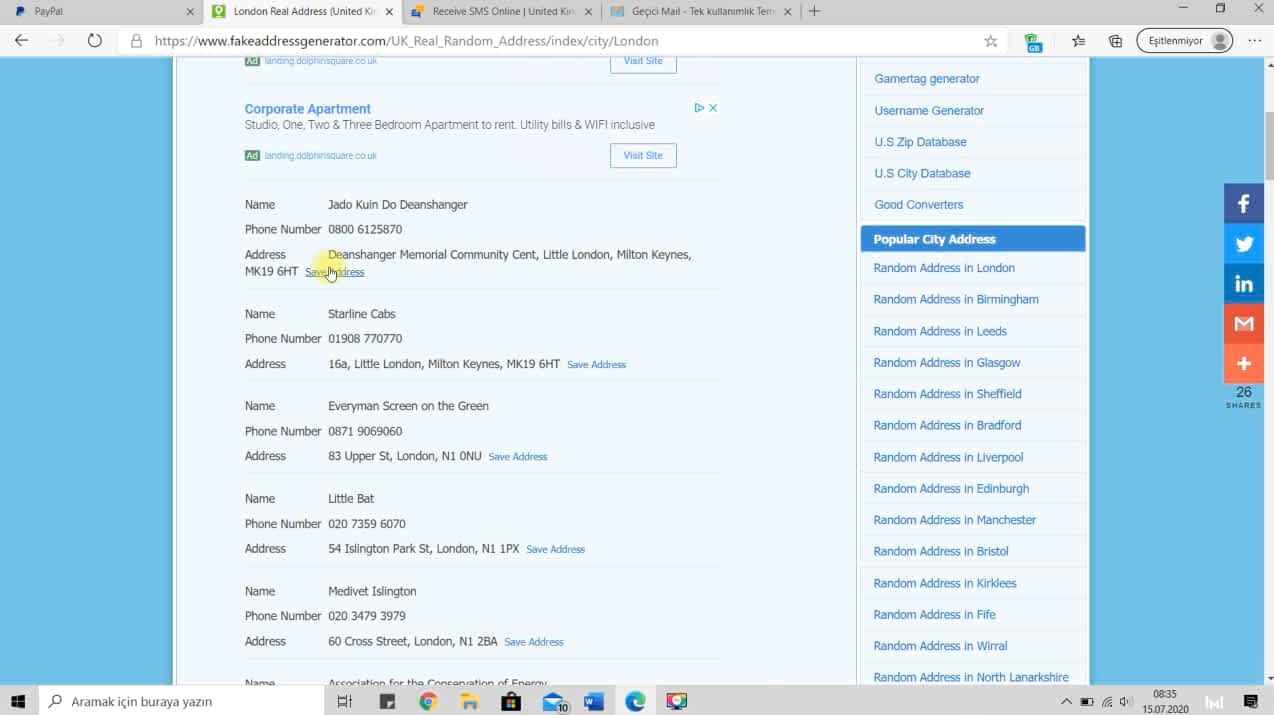Open volume control in system tray
The width and height of the screenshot is (1274, 715).
click(1126, 701)
